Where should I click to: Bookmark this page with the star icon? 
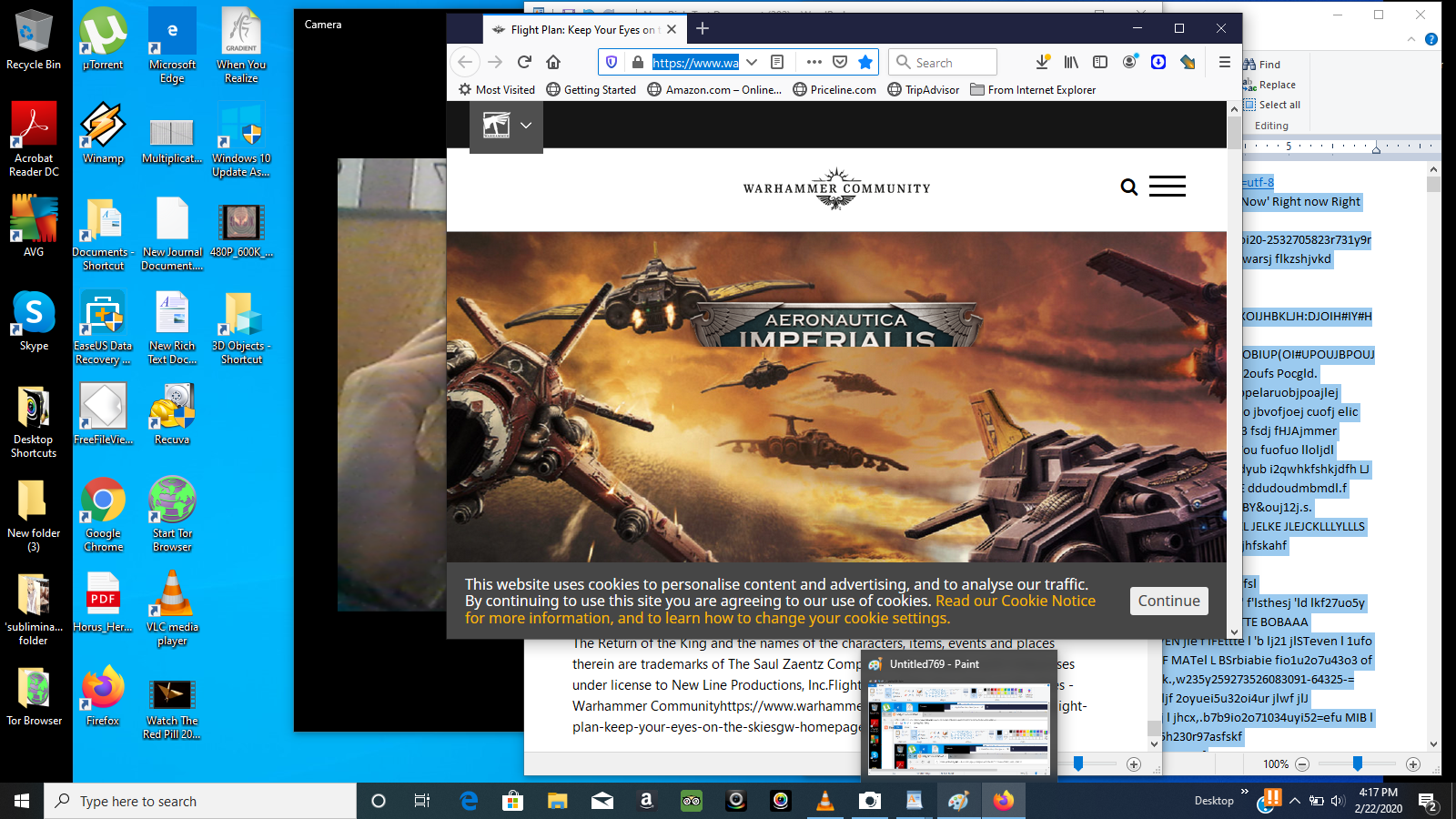coord(865,62)
